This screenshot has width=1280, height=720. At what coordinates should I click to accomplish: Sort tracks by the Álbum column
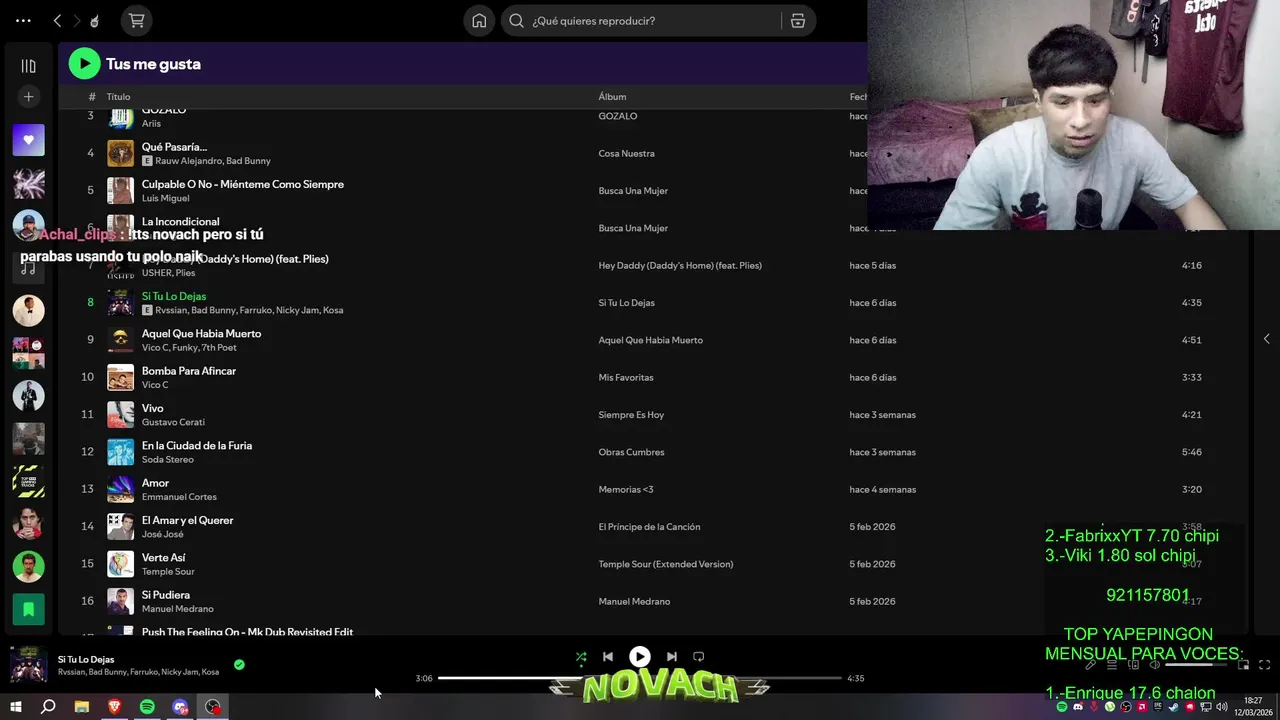pyautogui.click(x=612, y=97)
